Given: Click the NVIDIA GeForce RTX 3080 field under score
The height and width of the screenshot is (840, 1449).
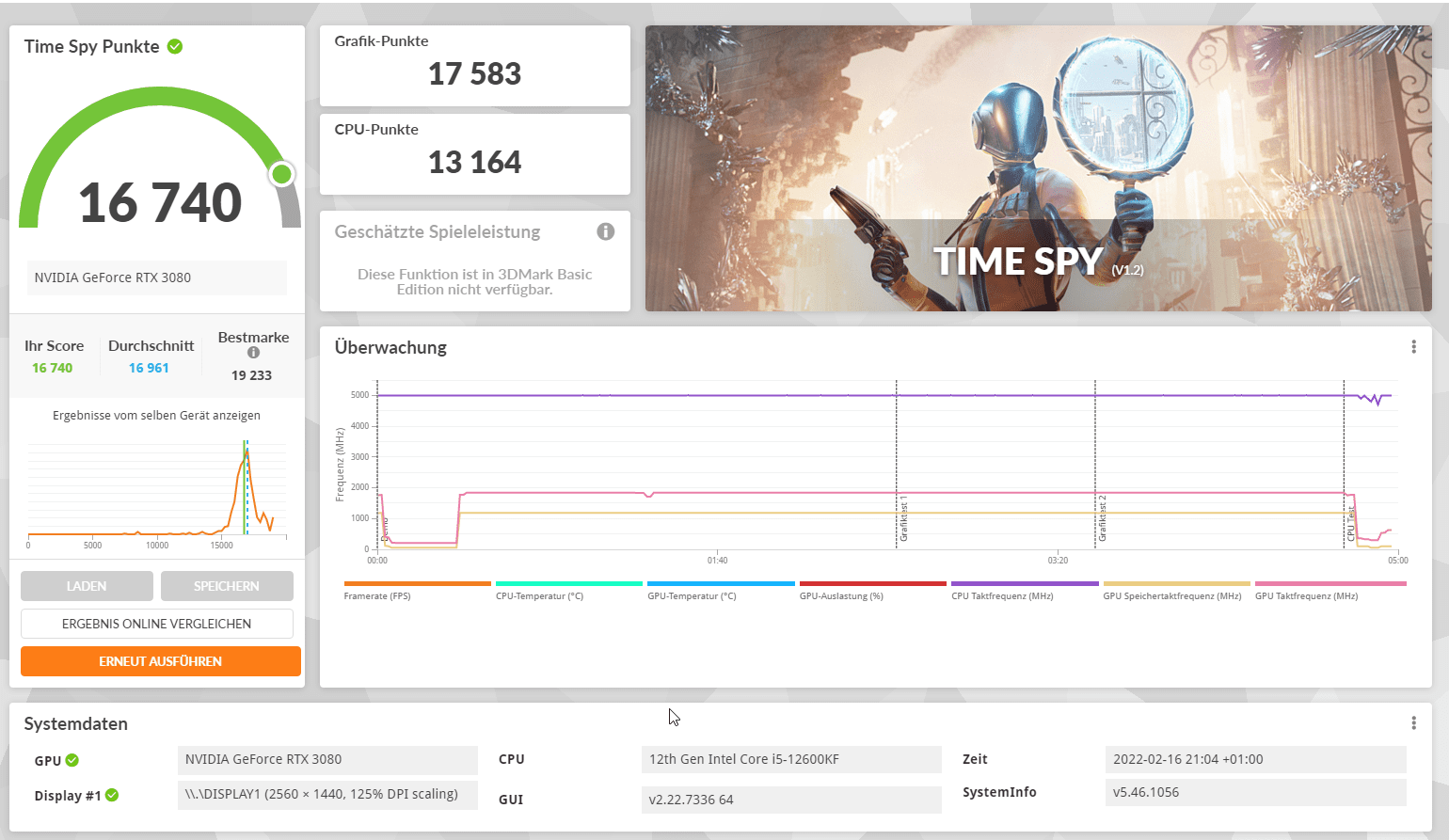Looking at the screenshot, I should [x=157, y=277].
